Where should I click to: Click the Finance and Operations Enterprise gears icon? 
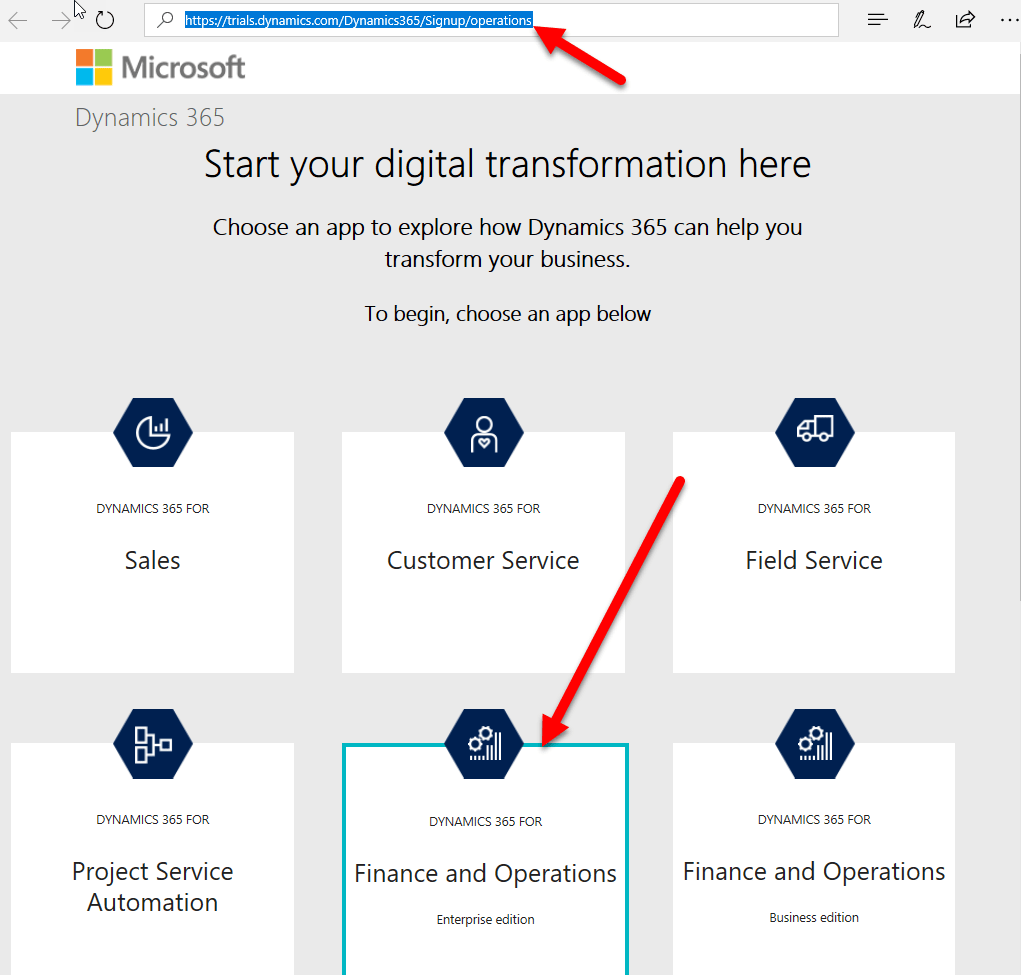click(483, 743)
